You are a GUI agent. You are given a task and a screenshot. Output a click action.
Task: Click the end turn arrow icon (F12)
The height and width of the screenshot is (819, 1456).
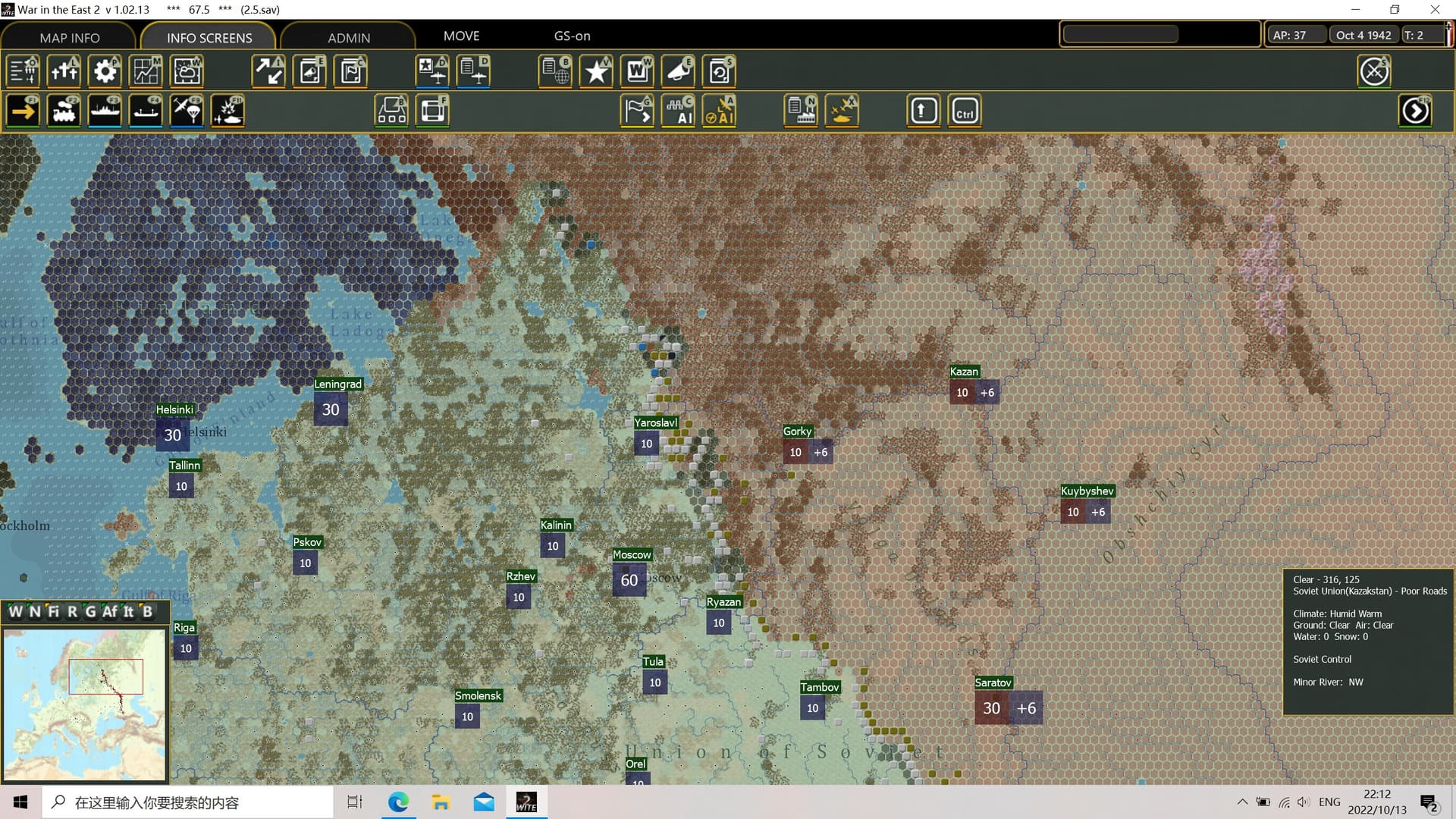1415,111
